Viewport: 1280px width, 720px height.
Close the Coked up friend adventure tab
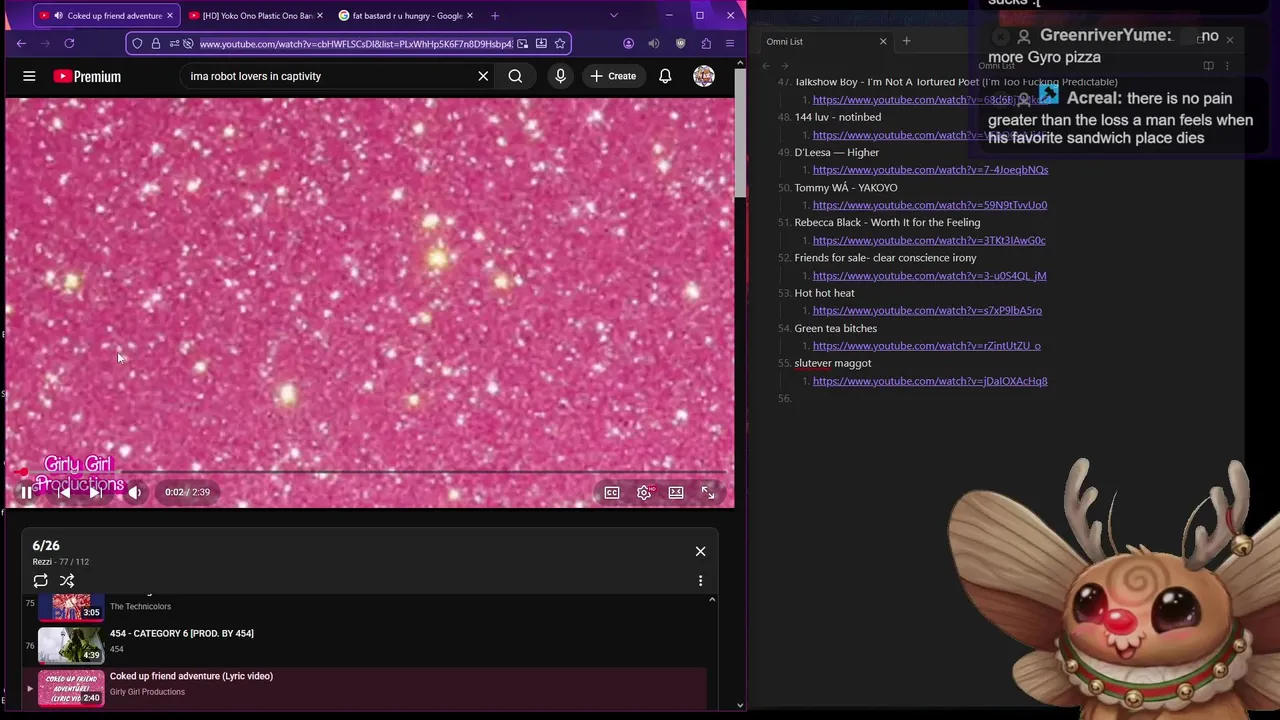(169, 15)
